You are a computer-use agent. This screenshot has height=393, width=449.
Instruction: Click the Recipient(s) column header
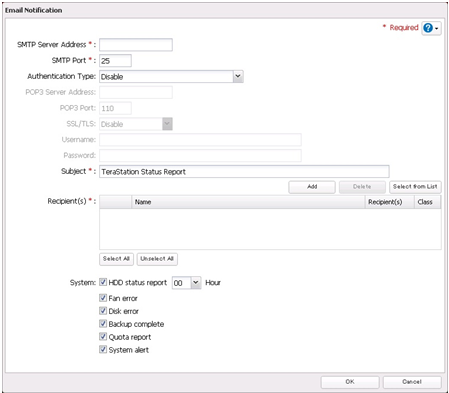tap(390, 202)
